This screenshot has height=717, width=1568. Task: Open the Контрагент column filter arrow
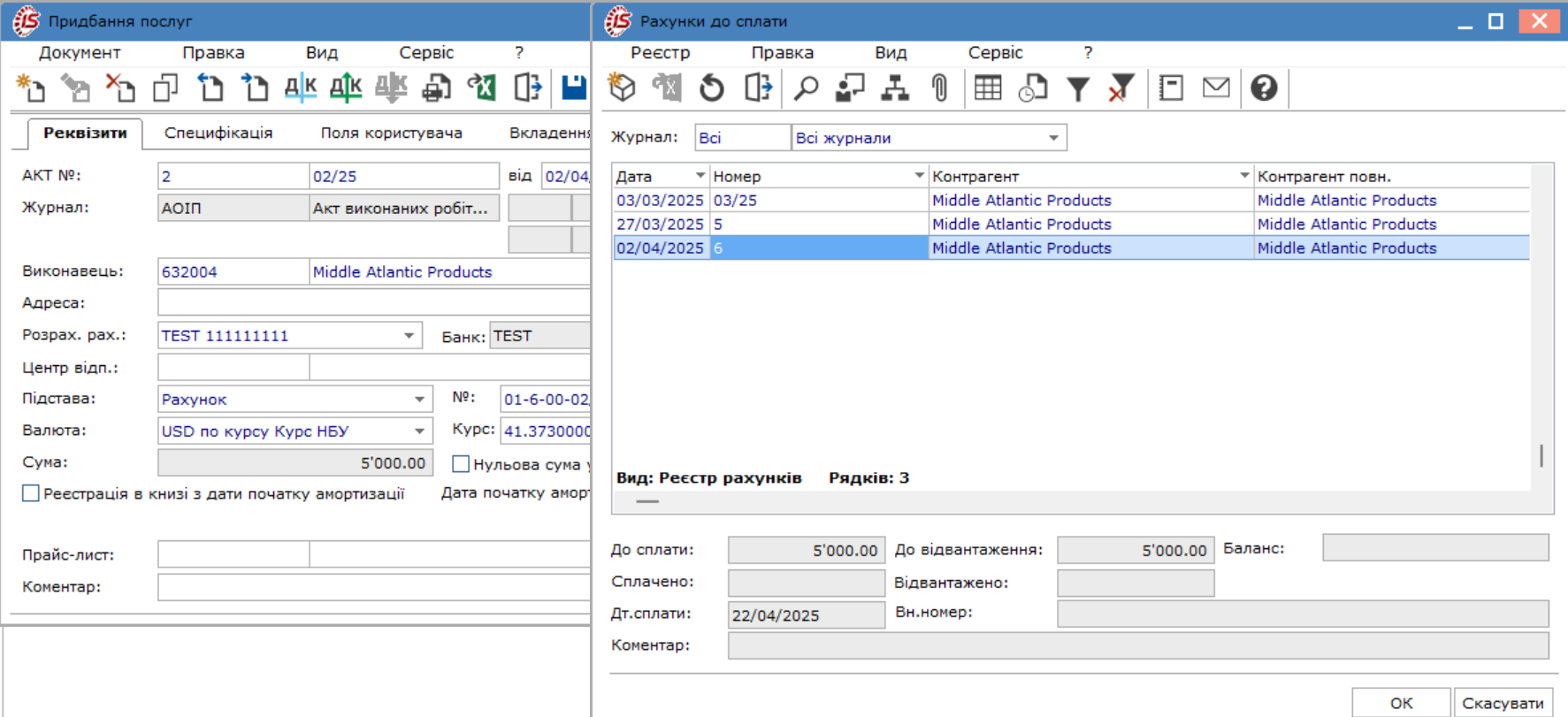[x=1244, y=176]
